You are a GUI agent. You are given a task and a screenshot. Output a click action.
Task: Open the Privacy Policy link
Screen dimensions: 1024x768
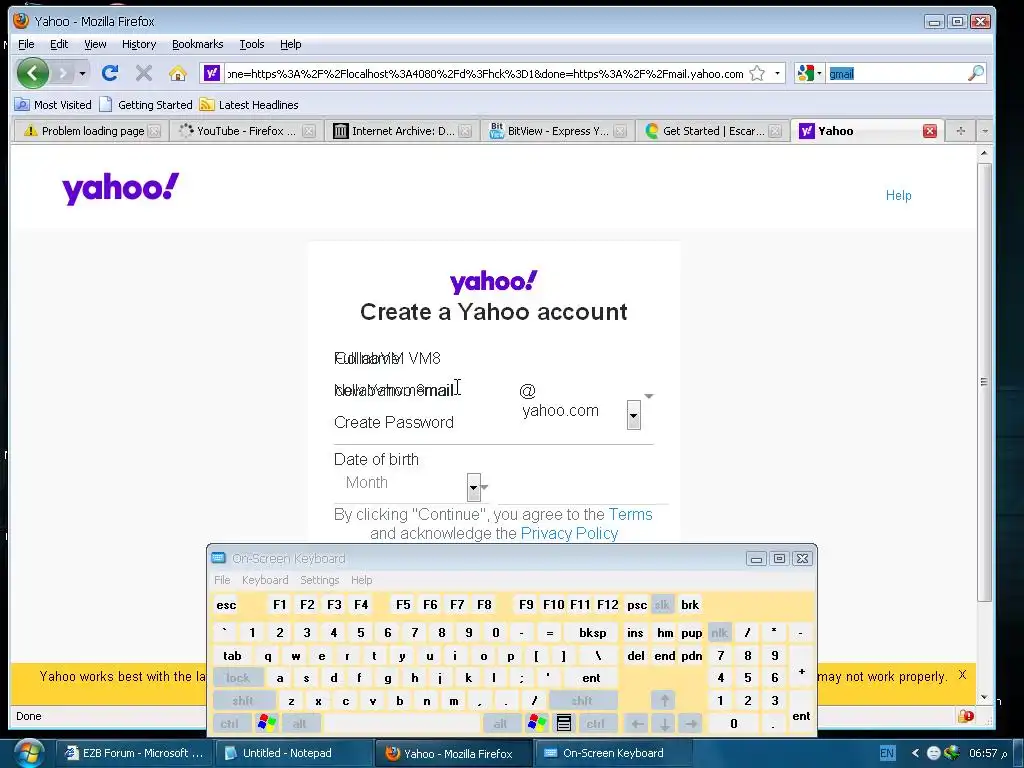(x=569, y=534)
